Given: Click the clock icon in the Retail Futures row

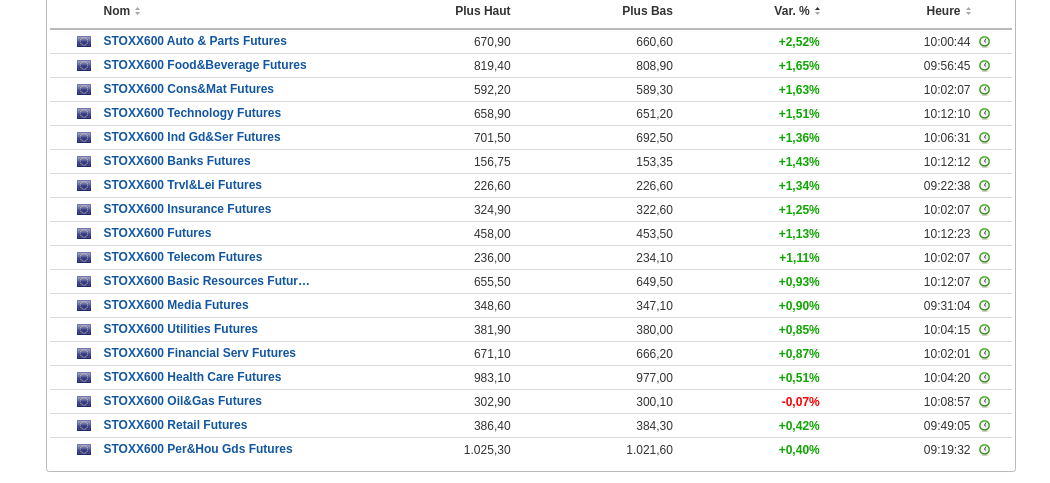Looking at the screenshot, I should click(984, 426).
